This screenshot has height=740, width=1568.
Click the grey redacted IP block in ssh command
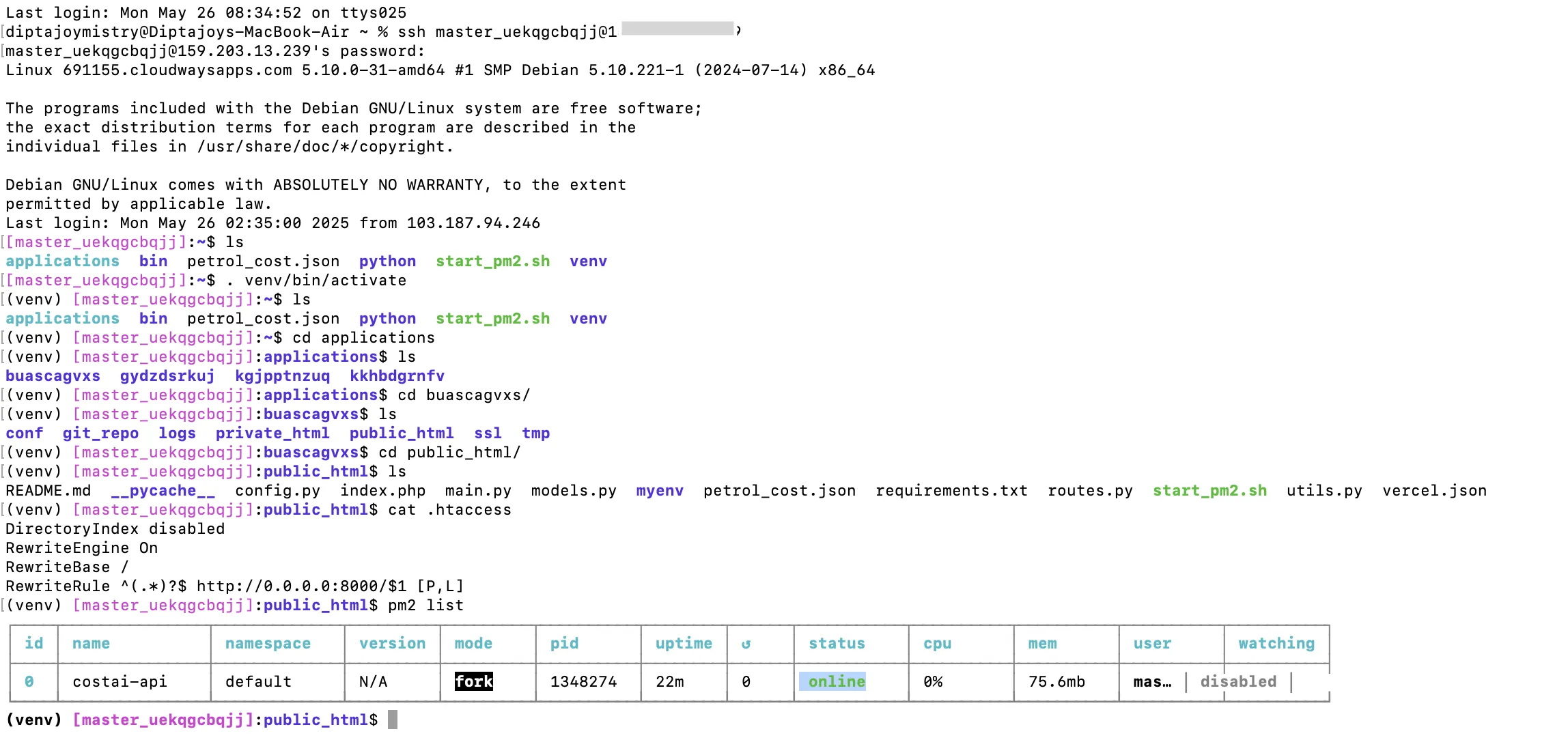[x=677, y=29]
